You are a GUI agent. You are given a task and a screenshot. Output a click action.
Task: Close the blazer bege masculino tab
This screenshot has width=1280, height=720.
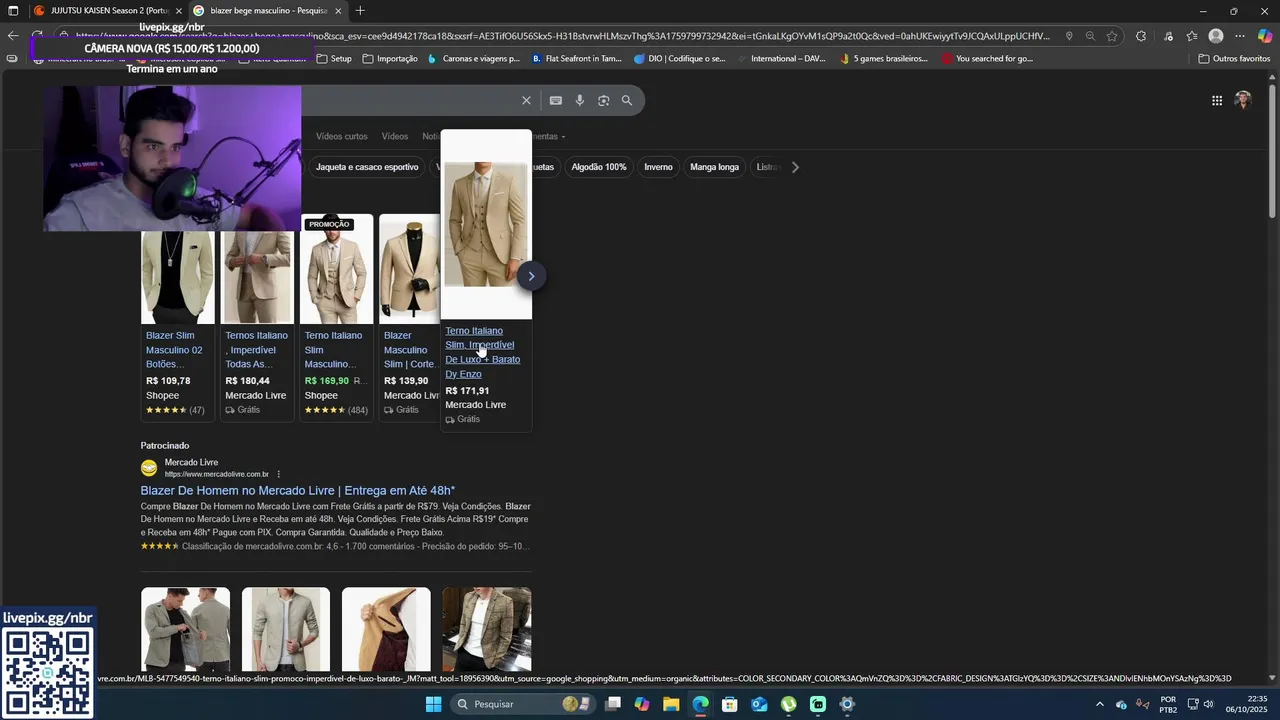coord(338,11)
